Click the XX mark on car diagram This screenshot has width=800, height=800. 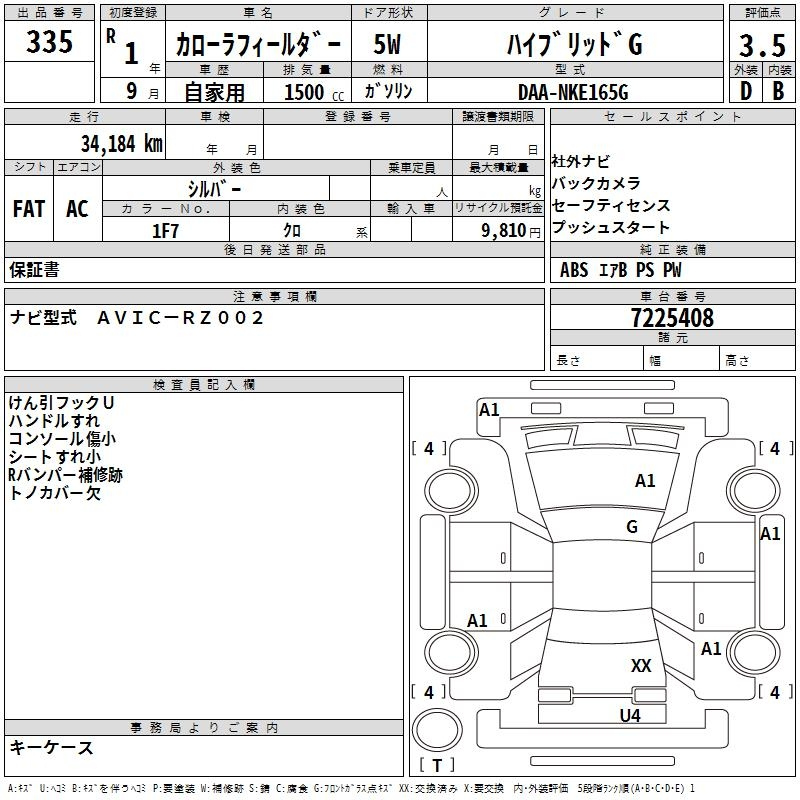click(x=641, y=665)
